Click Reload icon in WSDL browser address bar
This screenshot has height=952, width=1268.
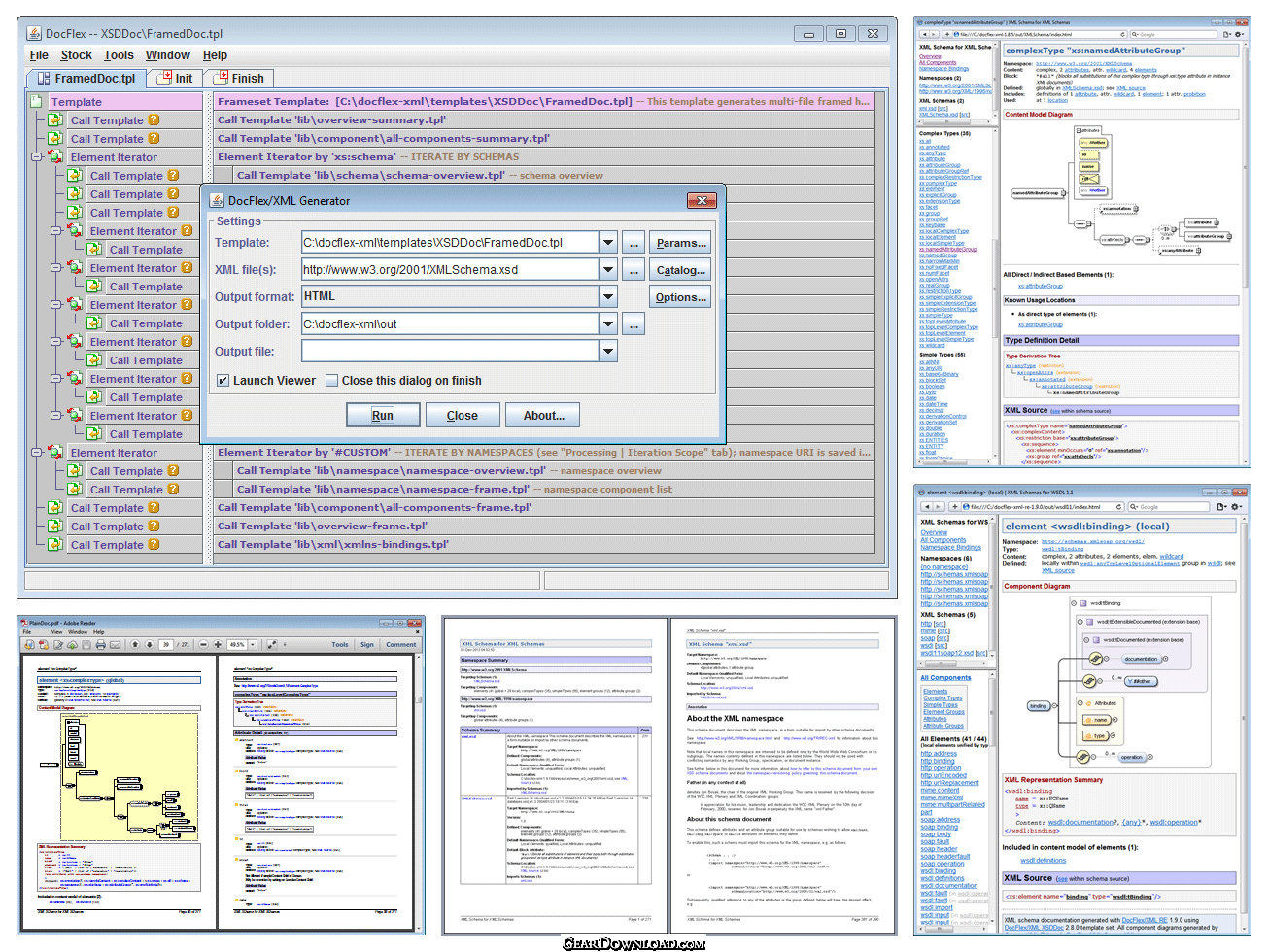pyautogui.click(x=1119, y=506)
